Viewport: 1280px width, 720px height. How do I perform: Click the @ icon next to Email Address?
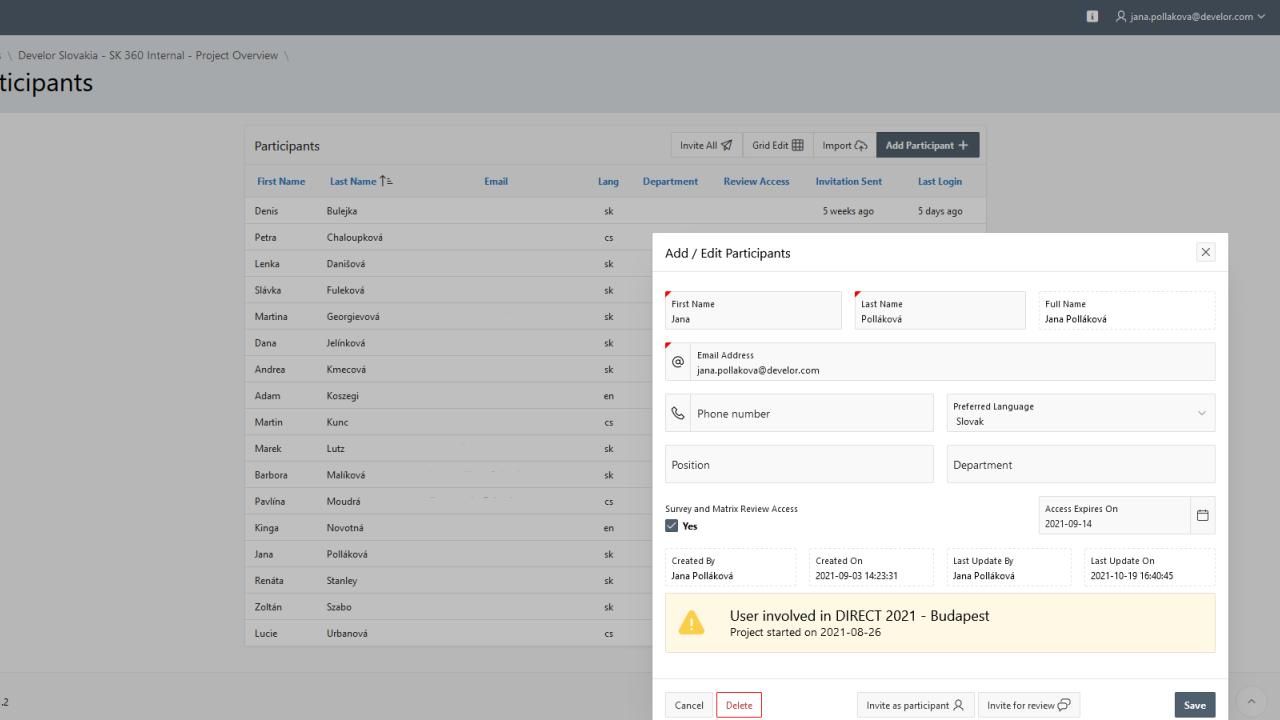point(678,362)
